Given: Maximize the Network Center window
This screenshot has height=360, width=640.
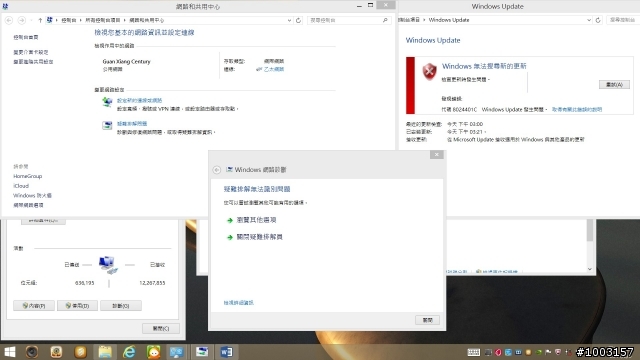Looking at the screenshot, I should [x=370, y=5].
